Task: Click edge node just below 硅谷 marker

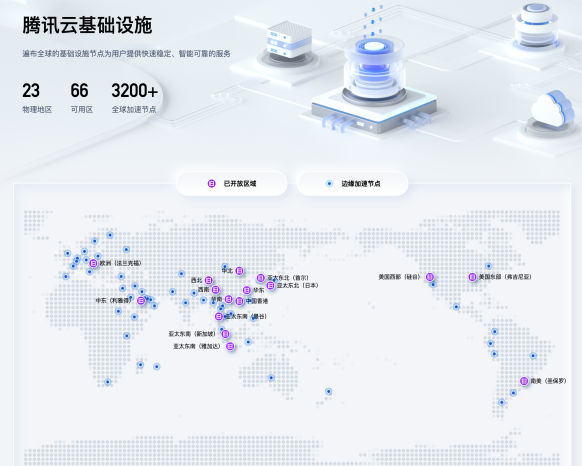Action: [x=433, y=285]
